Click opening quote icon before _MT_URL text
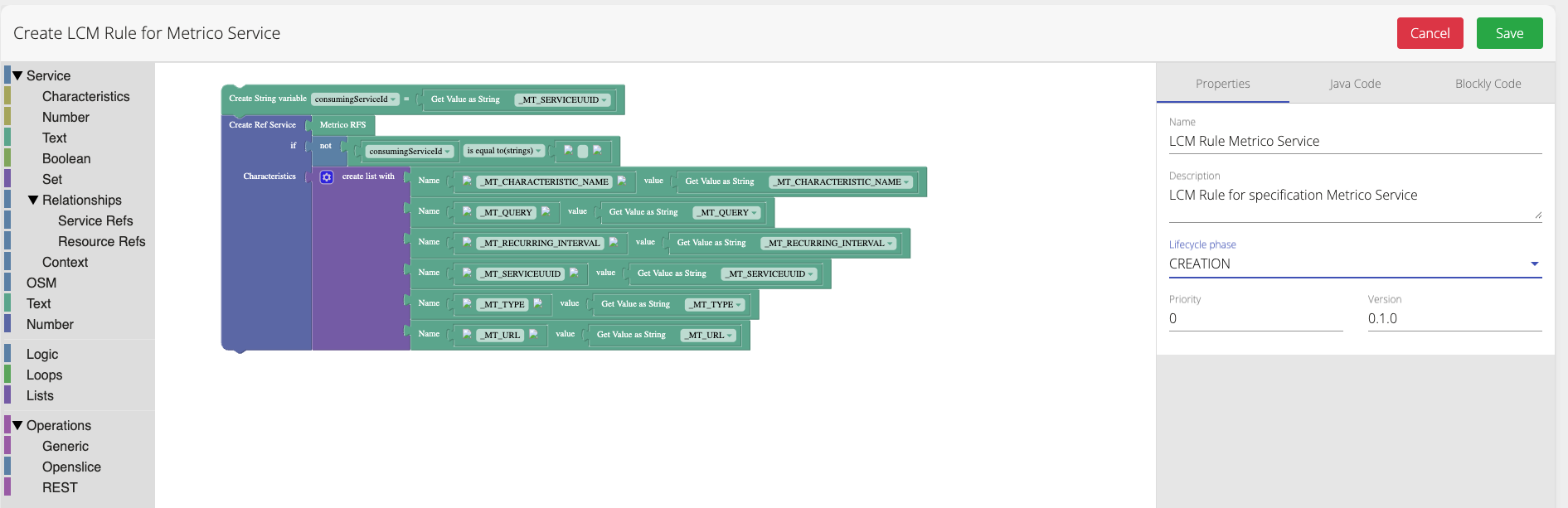This screenshot has width=1568, height=508. point(467,335)
